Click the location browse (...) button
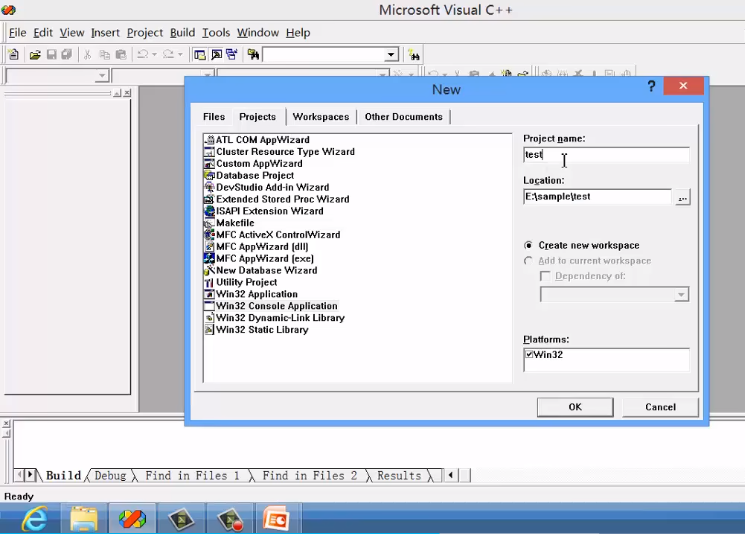Screen dimensions: 745x534 (682, 197)
